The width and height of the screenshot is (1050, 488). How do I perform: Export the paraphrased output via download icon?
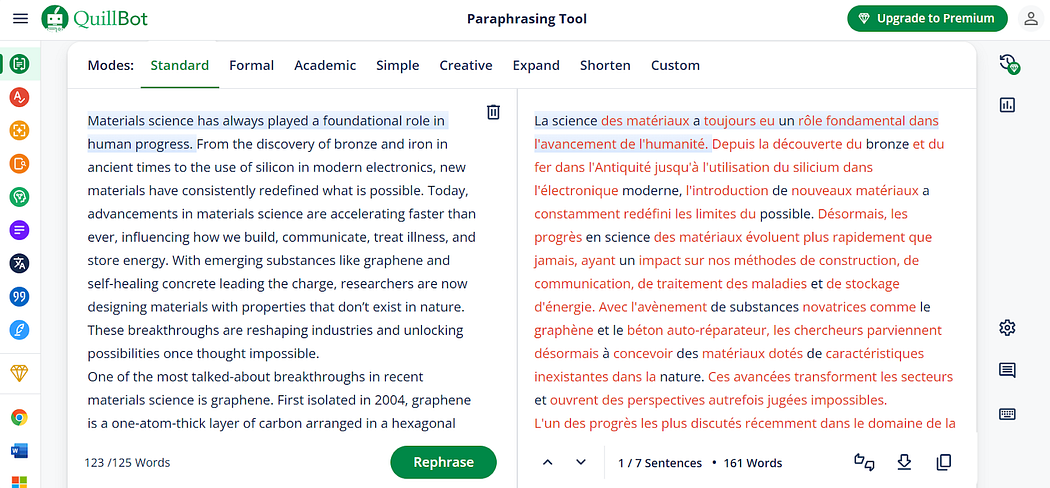[904, 462]
